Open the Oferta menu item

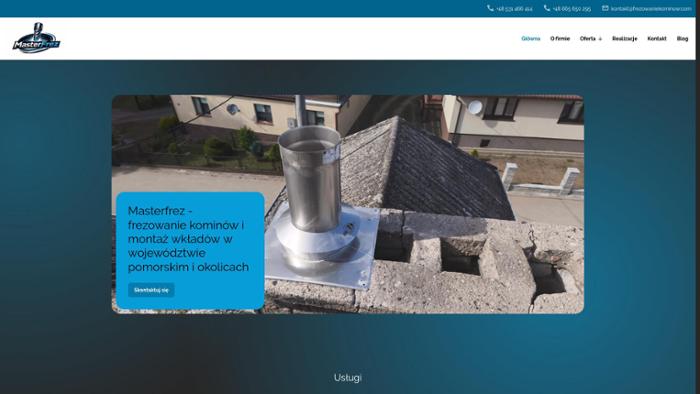[x=588, y=39]
